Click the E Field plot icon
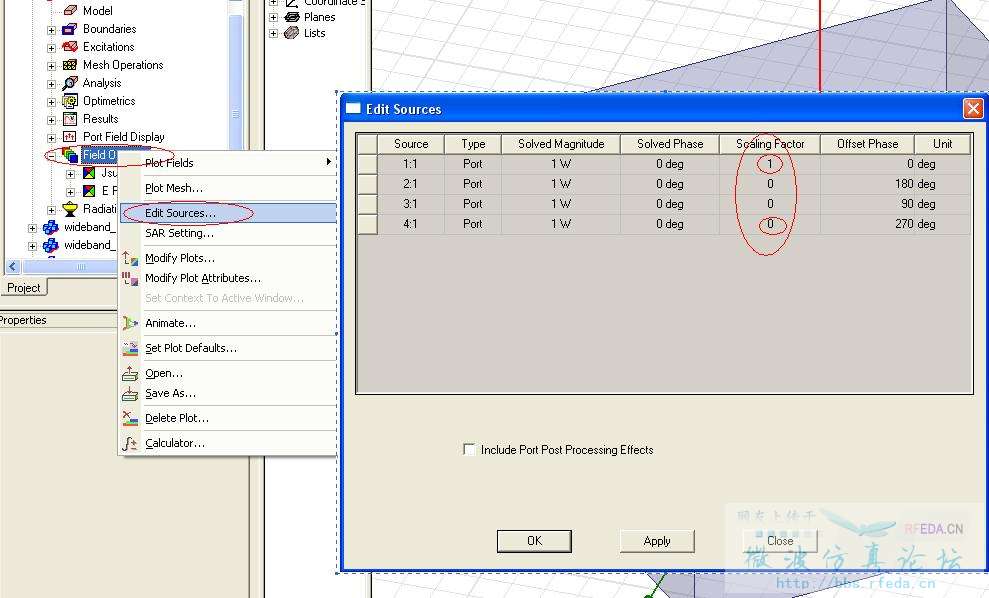This screenshot has width=989, height=598. (90, 191)
